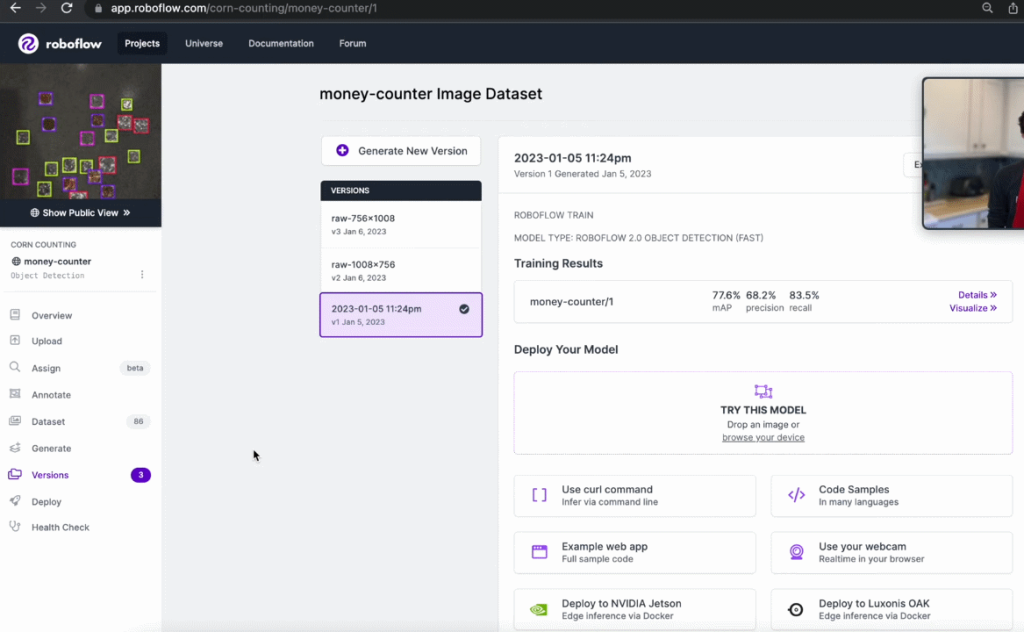Click the NVIDIA Jetson logo icon
1024x632 pixels.
pos(539,609)
